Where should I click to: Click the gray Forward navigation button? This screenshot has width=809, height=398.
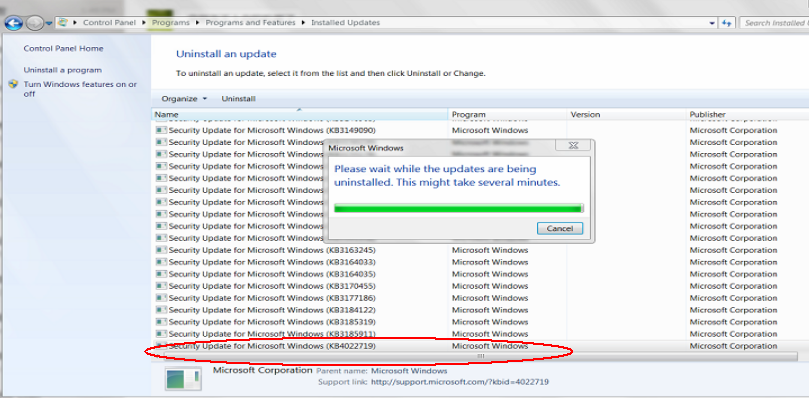[35, 23]
